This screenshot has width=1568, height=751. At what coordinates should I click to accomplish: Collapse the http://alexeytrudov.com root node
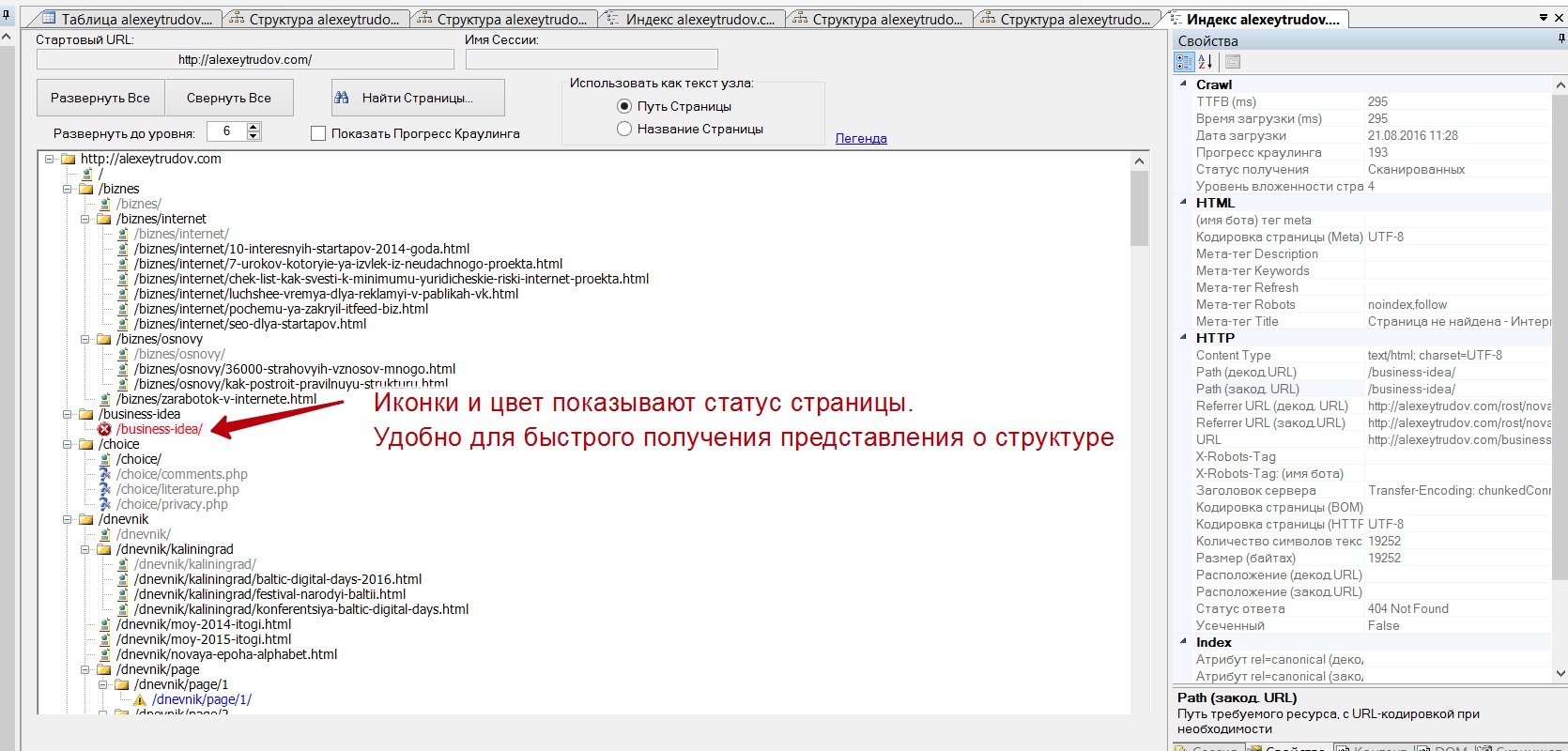[x=50, y=159]
